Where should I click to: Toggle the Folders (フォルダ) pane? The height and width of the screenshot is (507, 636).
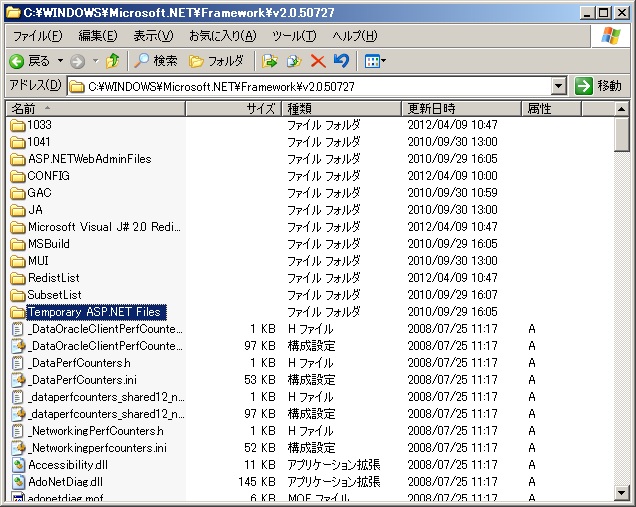216,61
